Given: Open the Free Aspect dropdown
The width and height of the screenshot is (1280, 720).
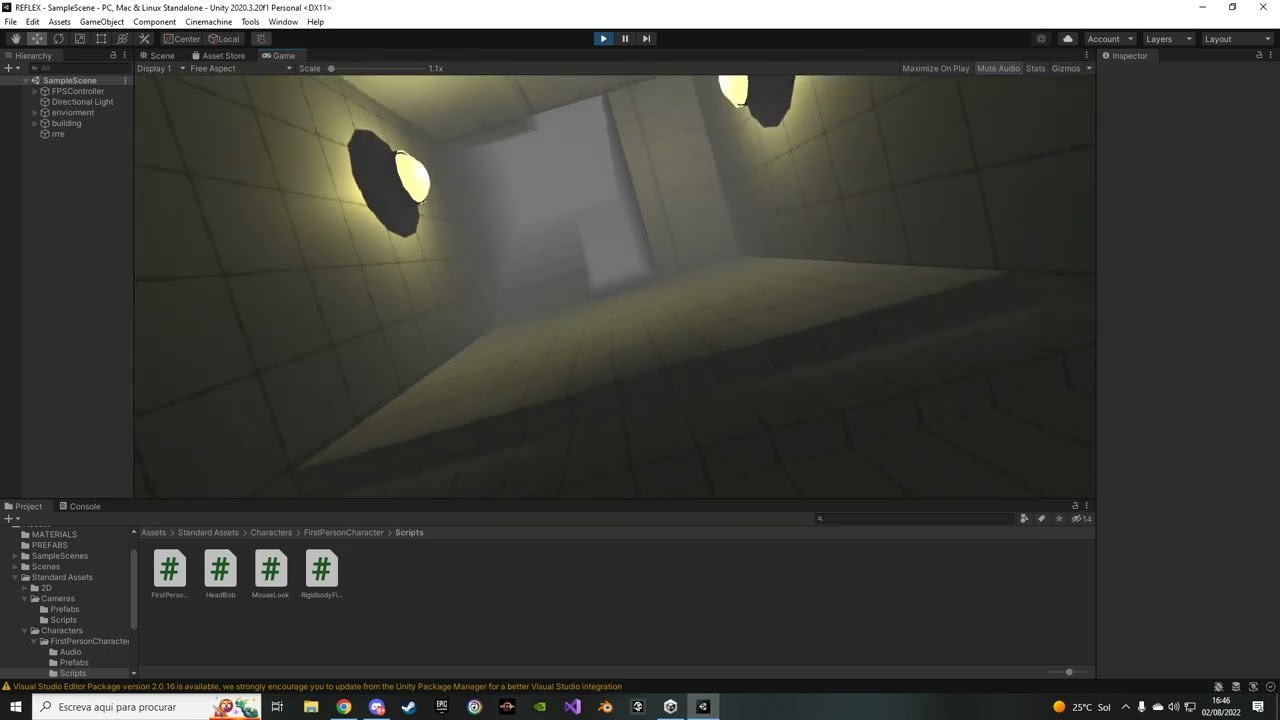Looking at the screenshot, I should tap(241, 69).
